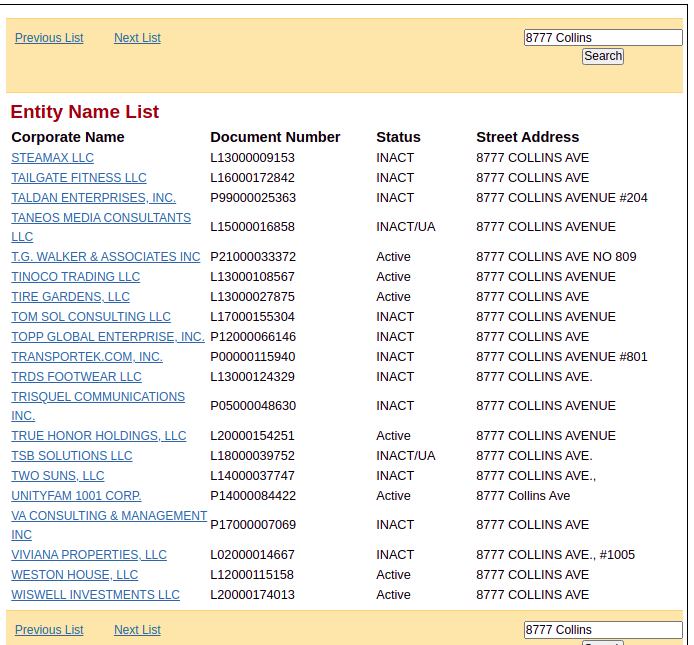Open TRDS FOOTWEAR LLC link
This screenshot has width=694, height=645.
pos(76,377)
